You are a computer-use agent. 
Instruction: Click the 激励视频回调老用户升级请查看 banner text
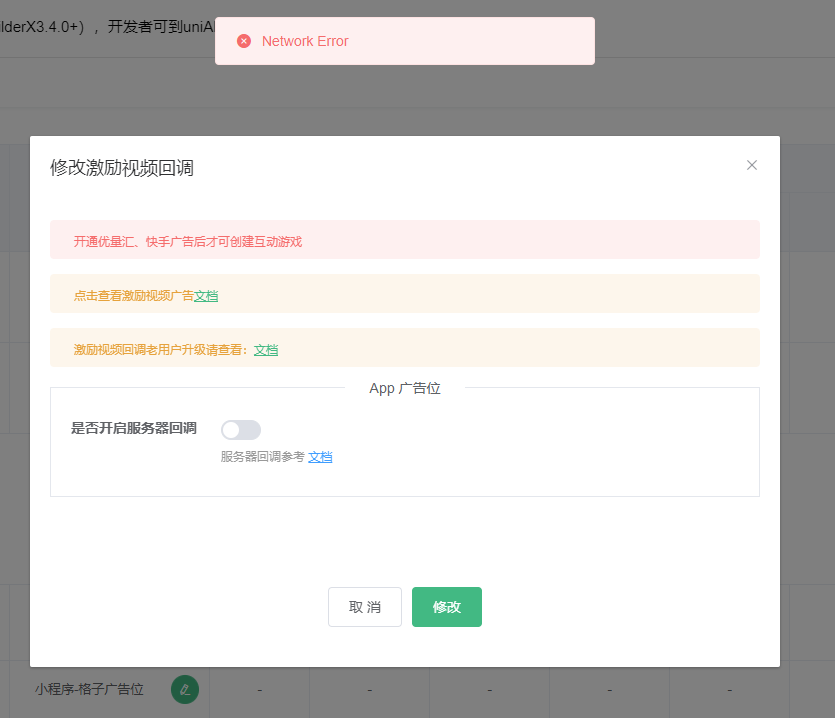(x=160, y=350)
